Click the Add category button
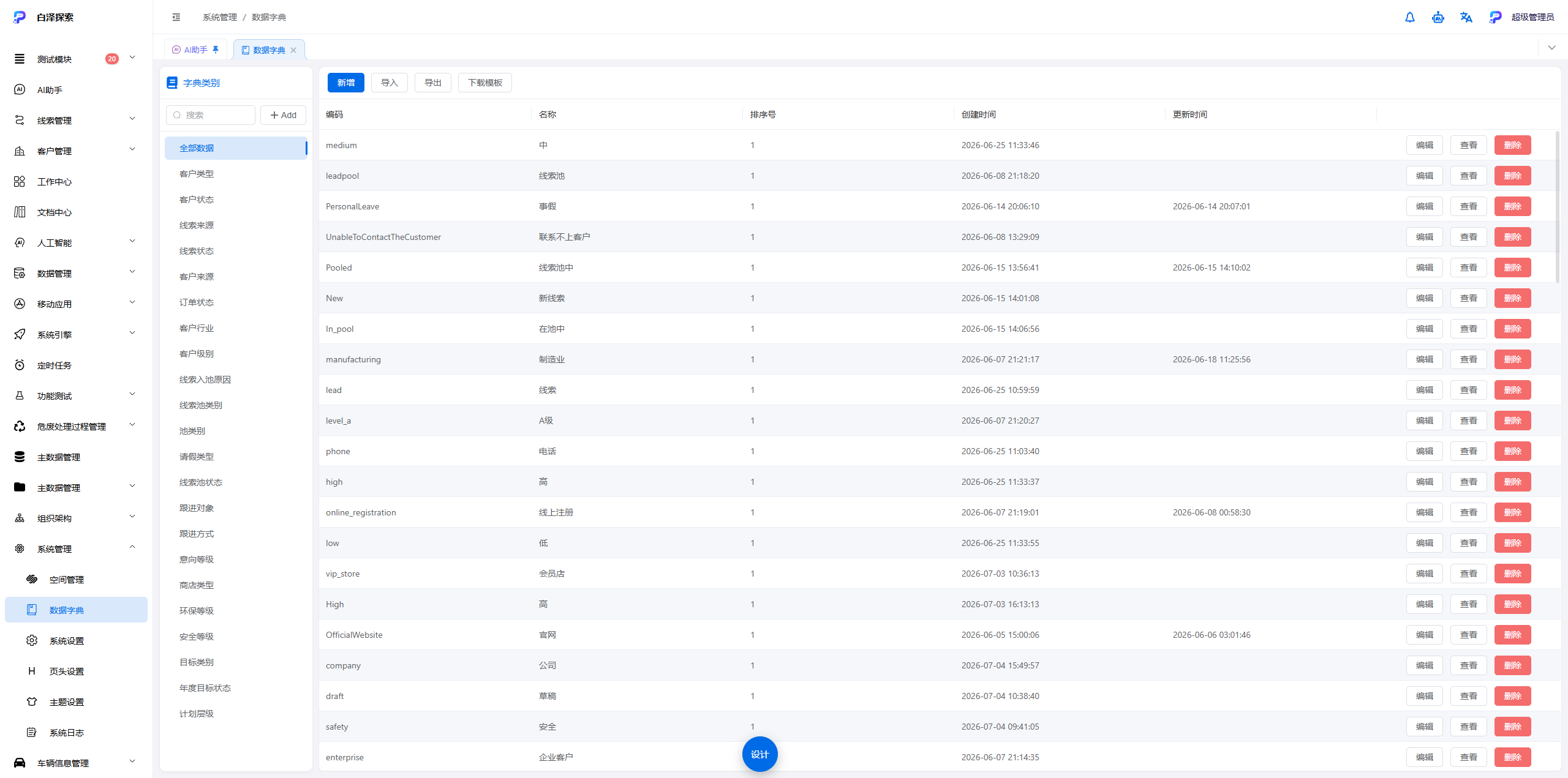 pyautogui.click(x=283, y=115)
